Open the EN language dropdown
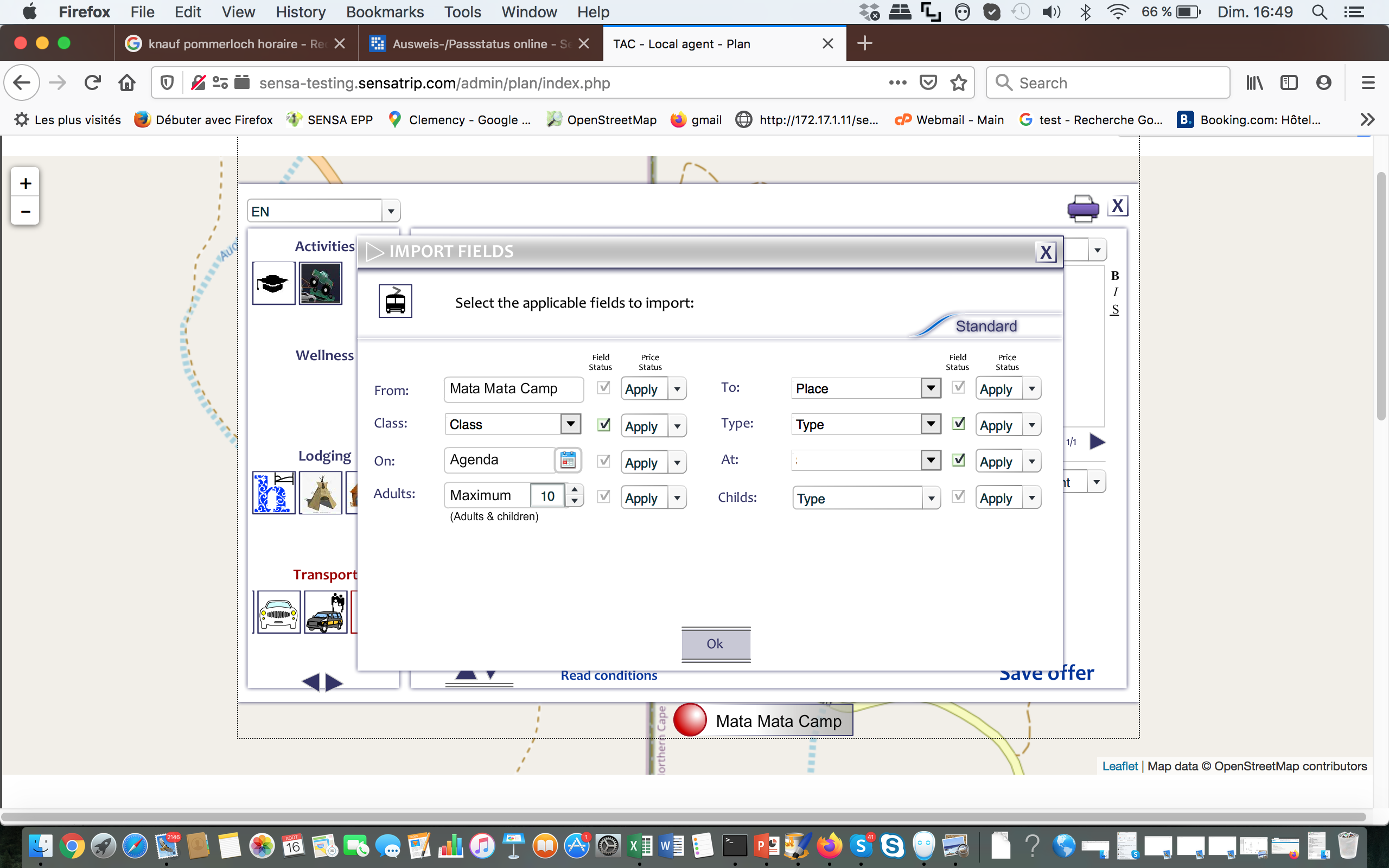This screenshot has width=1389, height=868. [x=391, y=211]
